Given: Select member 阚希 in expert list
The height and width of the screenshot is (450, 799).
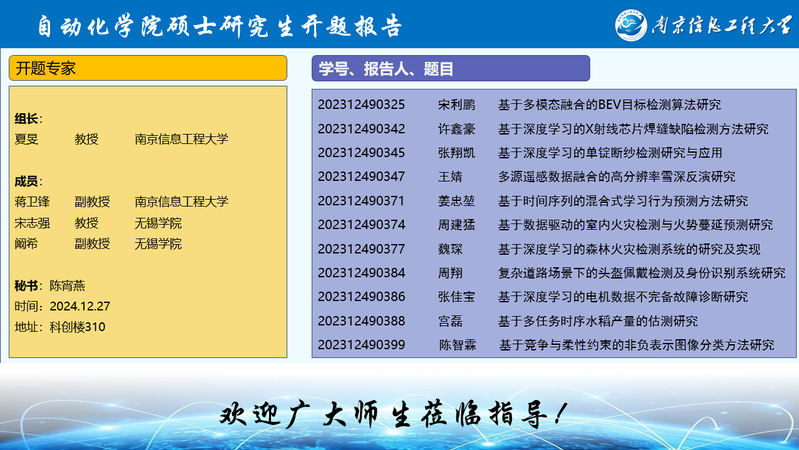Looking at the screenshot, I should point(27,243).
